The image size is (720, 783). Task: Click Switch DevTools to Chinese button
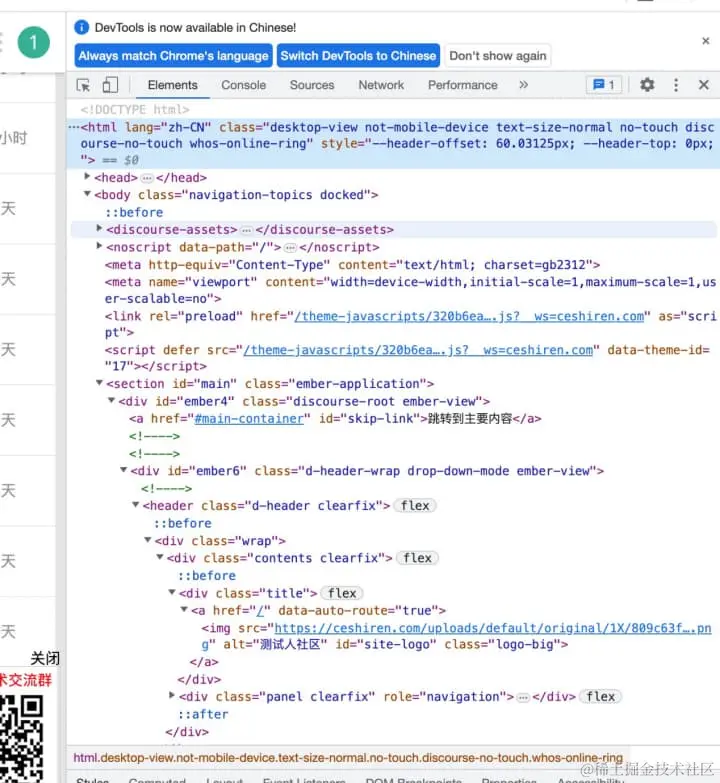click(x=358, y=55)
